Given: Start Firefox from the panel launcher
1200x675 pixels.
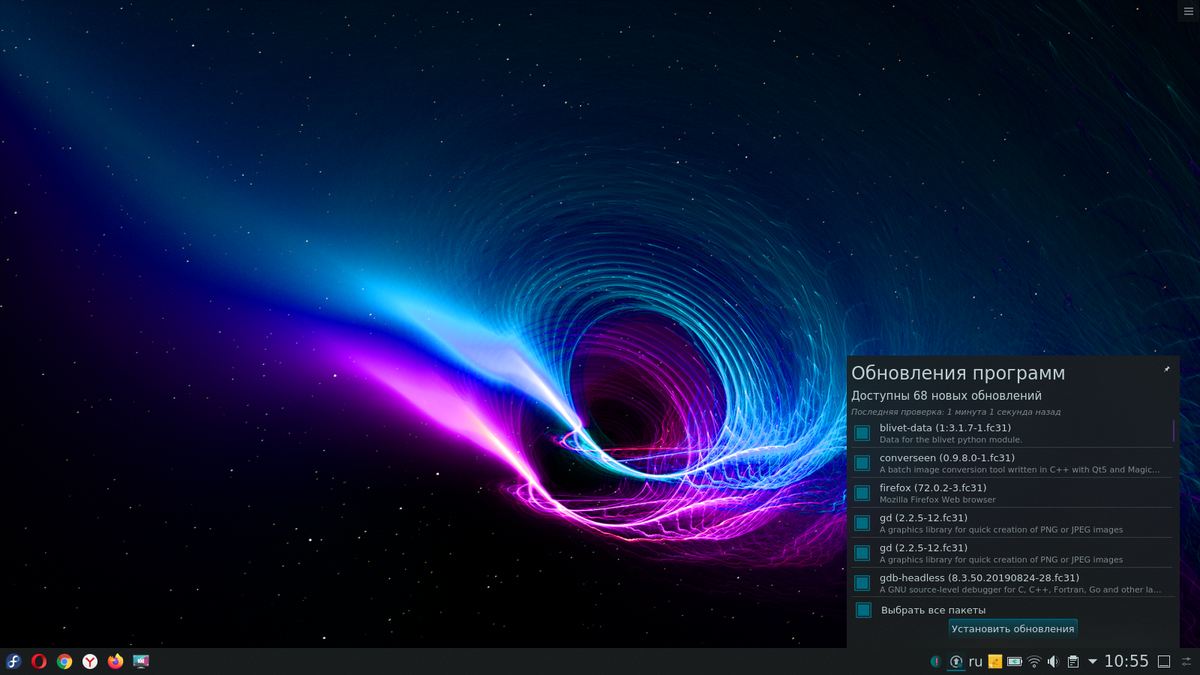Looking at the screenshot, I should (x=115, y=661).
